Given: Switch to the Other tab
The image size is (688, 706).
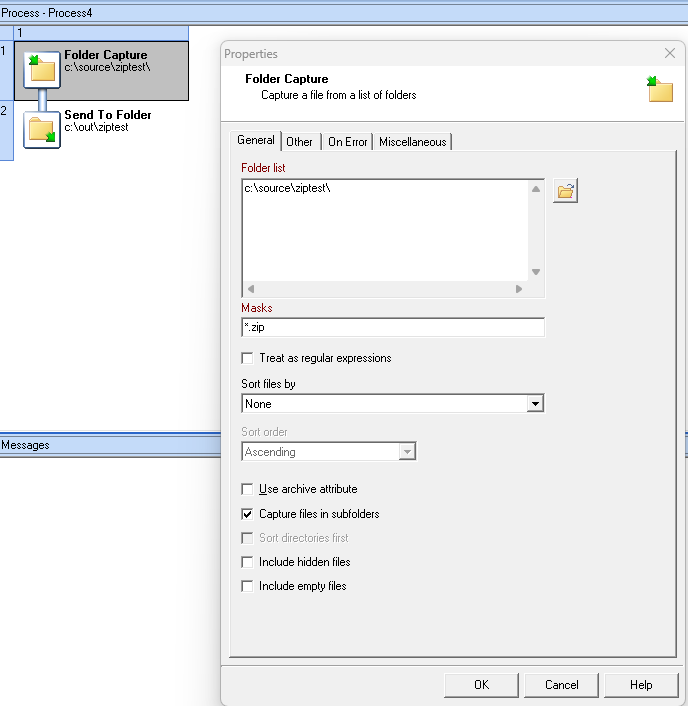Looking at the screenshot, I should tap(300, 142).
